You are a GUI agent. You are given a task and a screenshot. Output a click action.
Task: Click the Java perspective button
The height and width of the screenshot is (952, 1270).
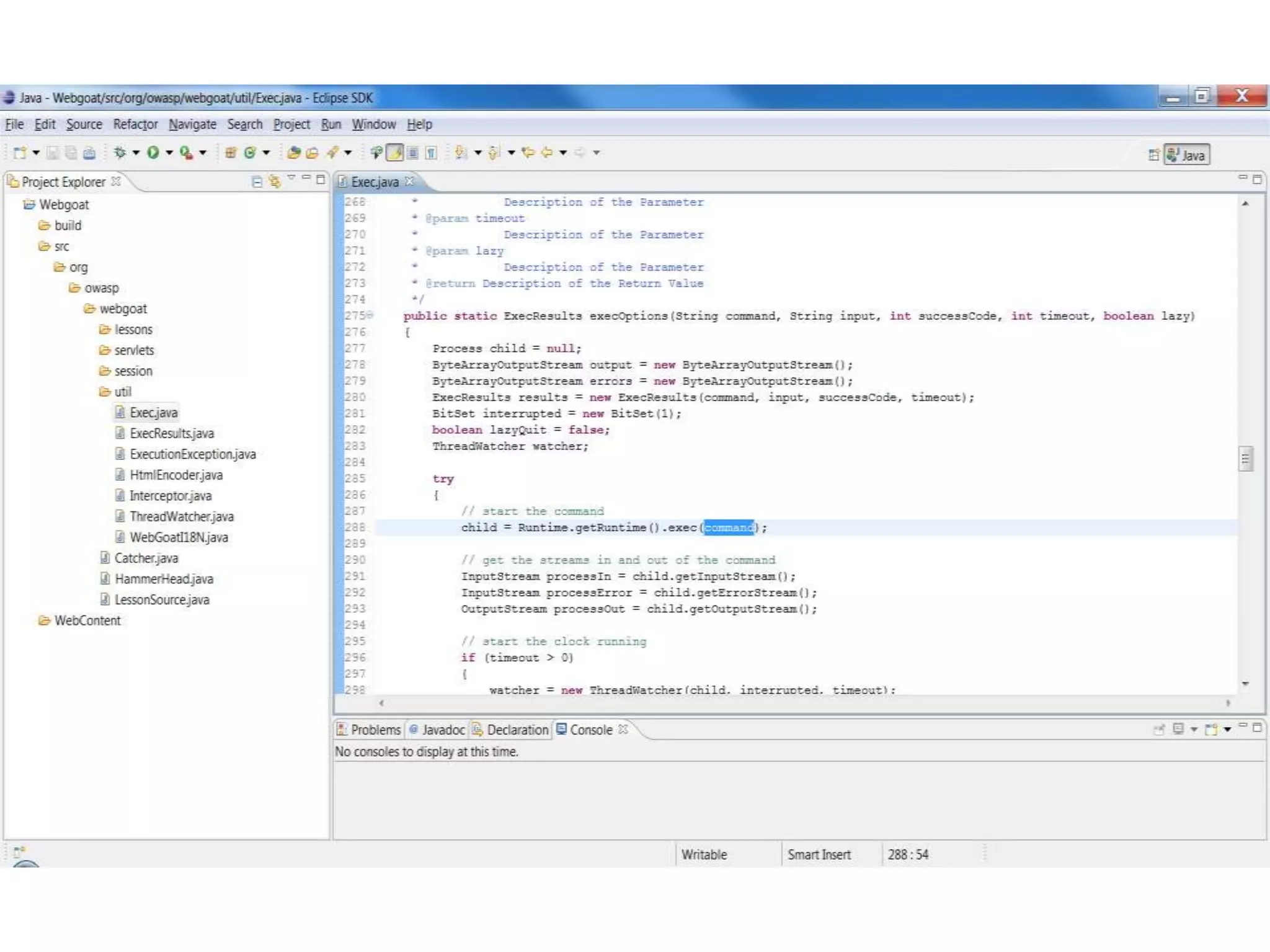[x=1187, y=155]
